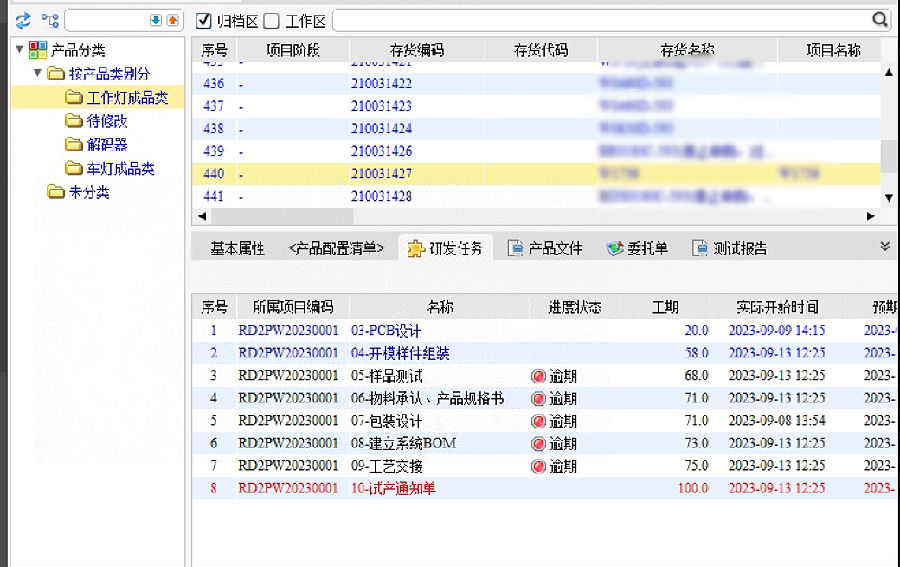Collapse the 按产品类别分 tree node
The image size is (900, 567).
[38, 74]
